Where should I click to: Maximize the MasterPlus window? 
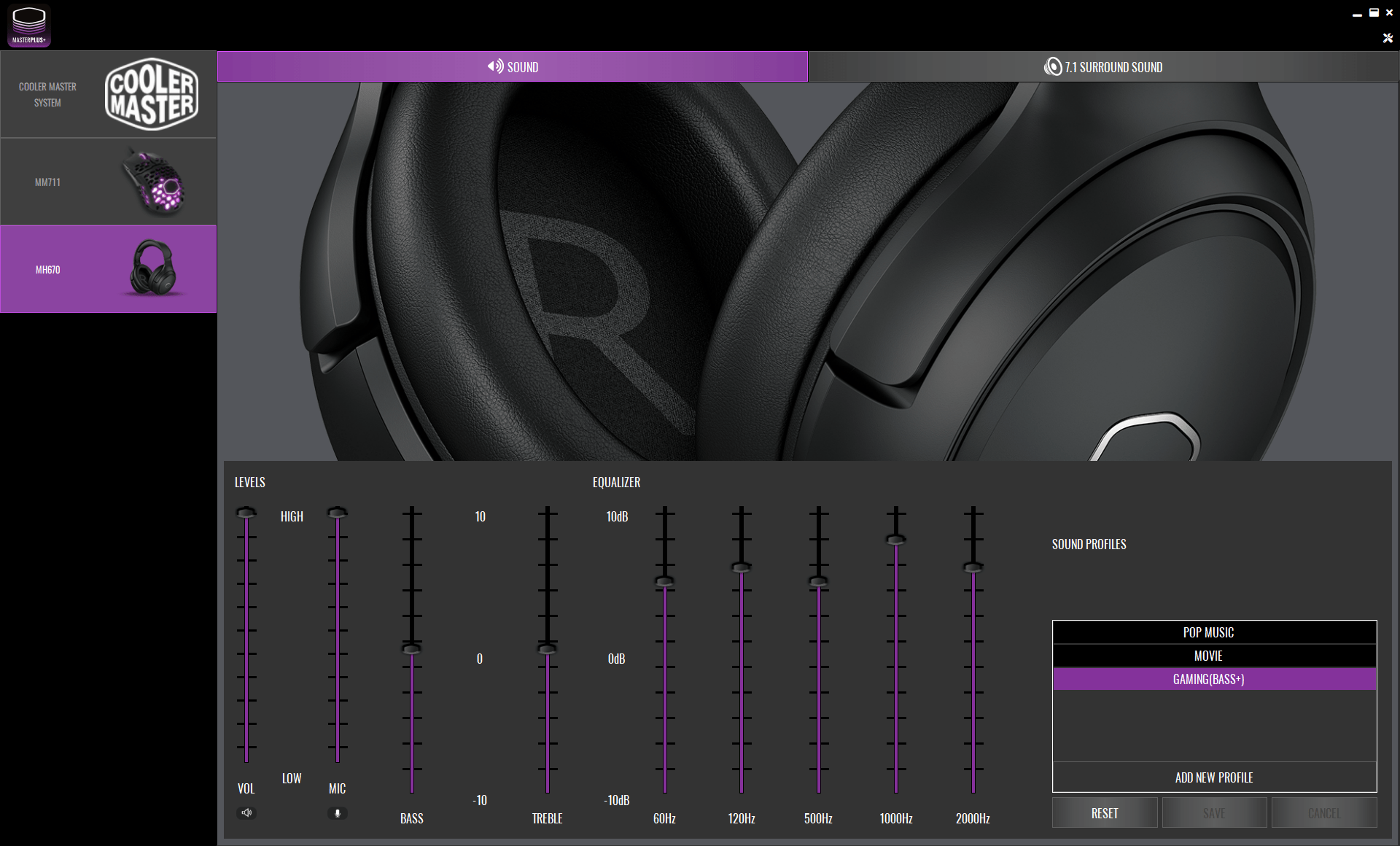coord(1374,12)
